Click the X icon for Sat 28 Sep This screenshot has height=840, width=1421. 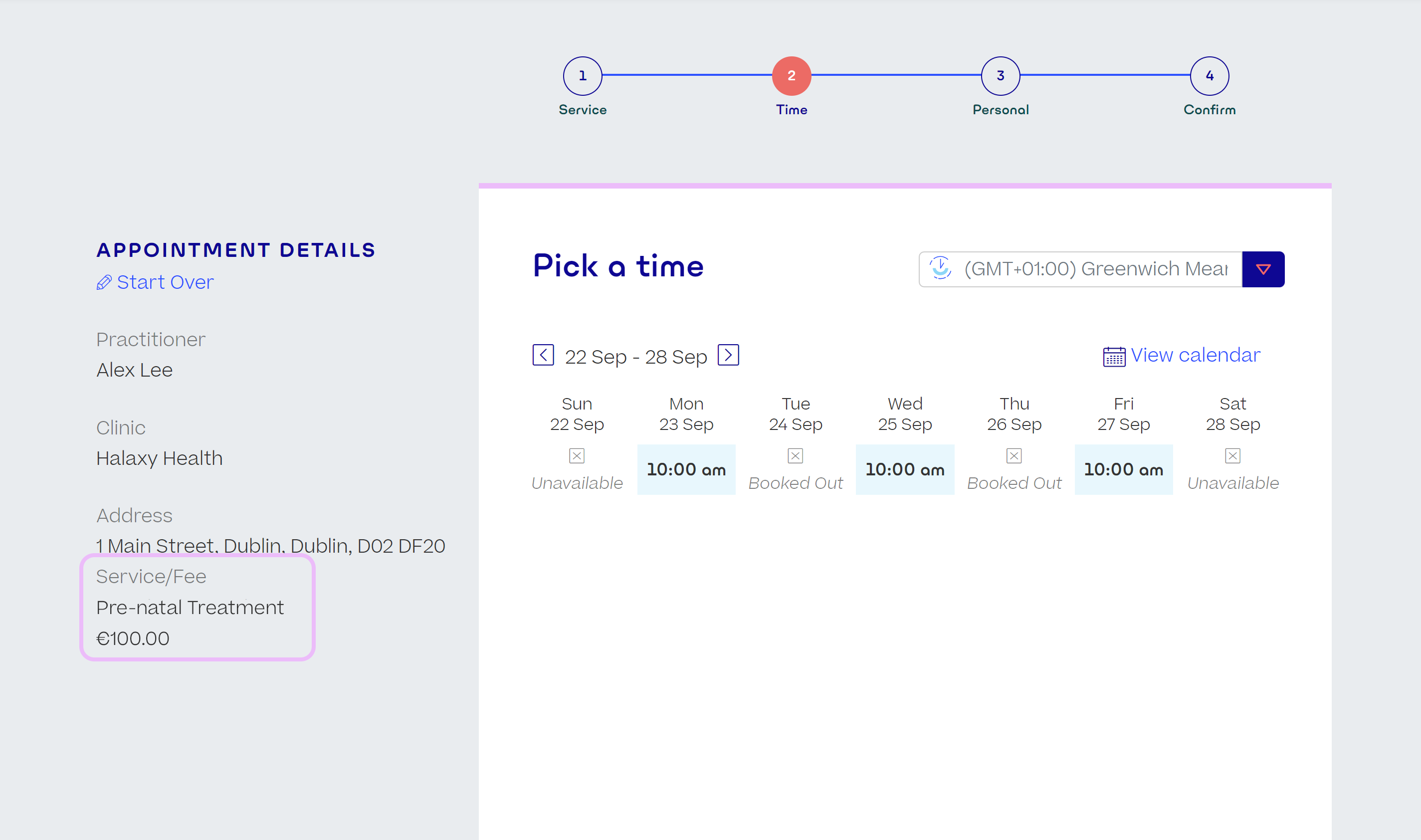coord(1232,455)
